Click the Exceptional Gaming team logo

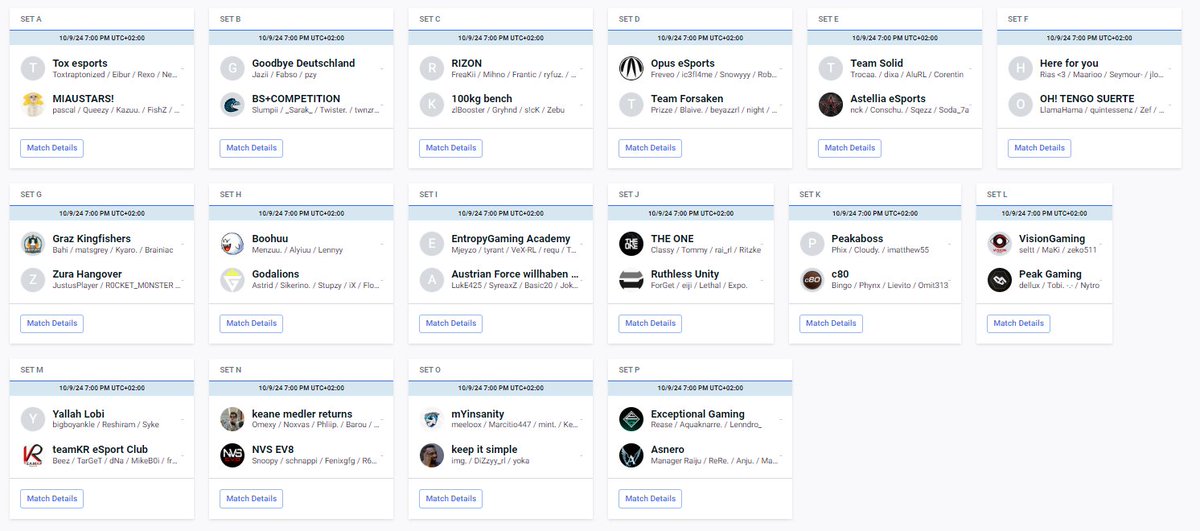pyautogui.click(x=632, y=419)
